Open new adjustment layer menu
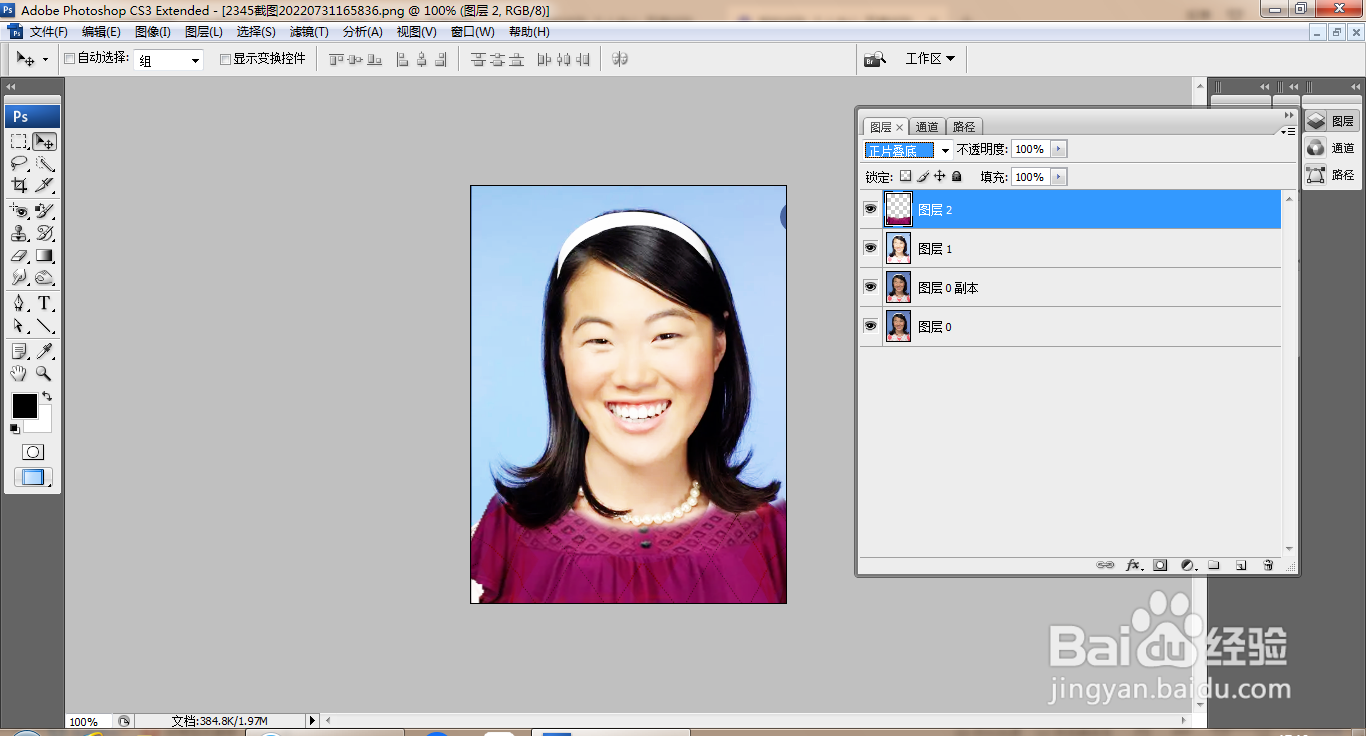This screenshot has height=736, width=1366. [x=1187, y=565]
